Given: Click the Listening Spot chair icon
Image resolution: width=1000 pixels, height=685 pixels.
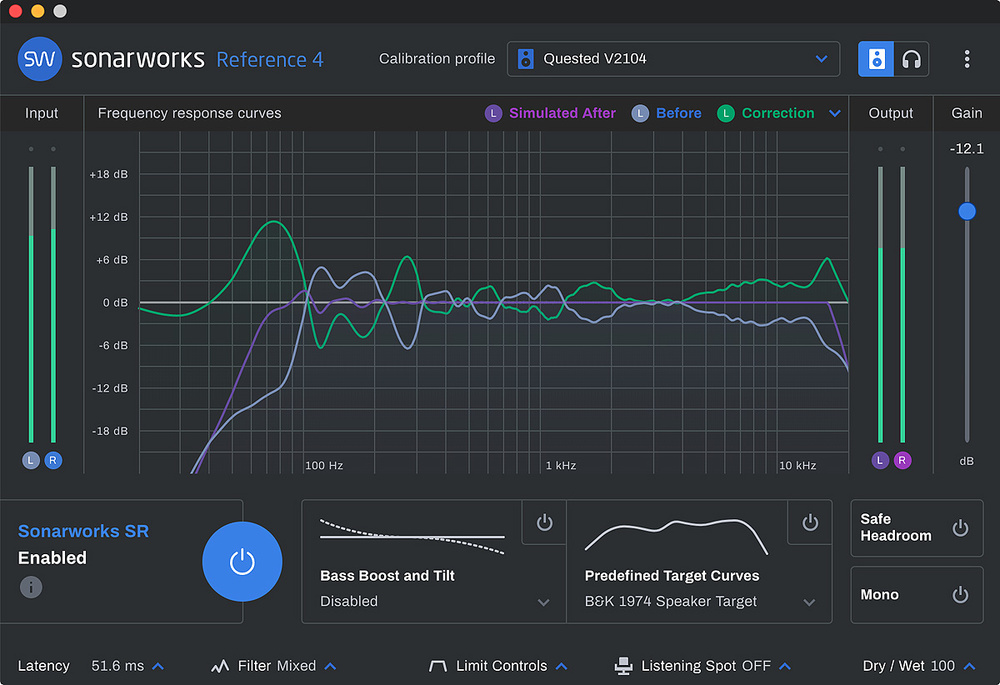Looking at the screenshot, I should click(x=623, y=666).
